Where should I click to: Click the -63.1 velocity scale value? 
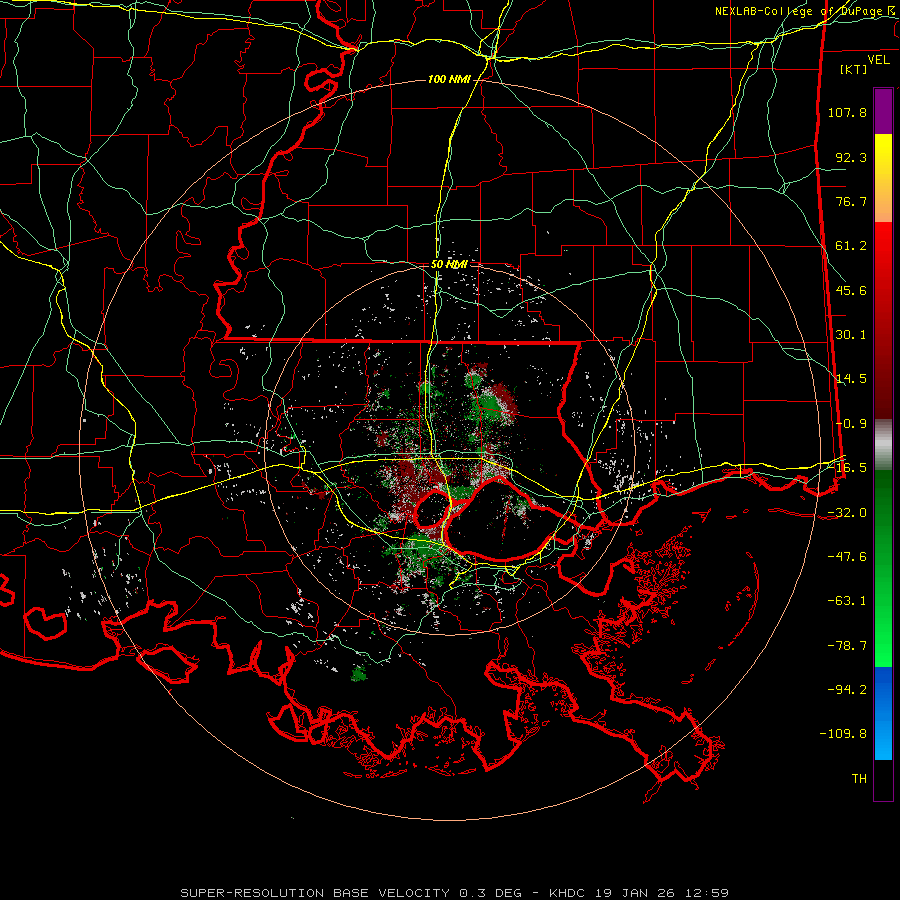[847, 601]
